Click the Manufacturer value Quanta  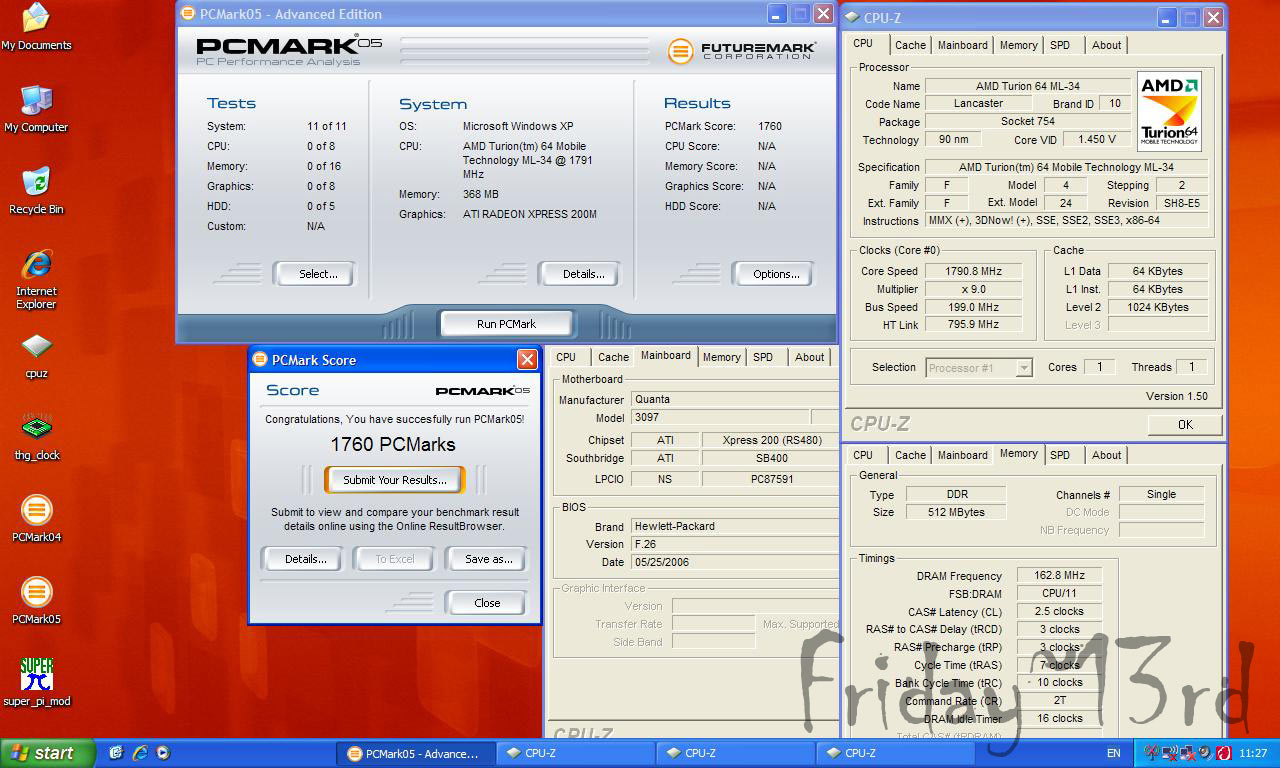[734, 399]
